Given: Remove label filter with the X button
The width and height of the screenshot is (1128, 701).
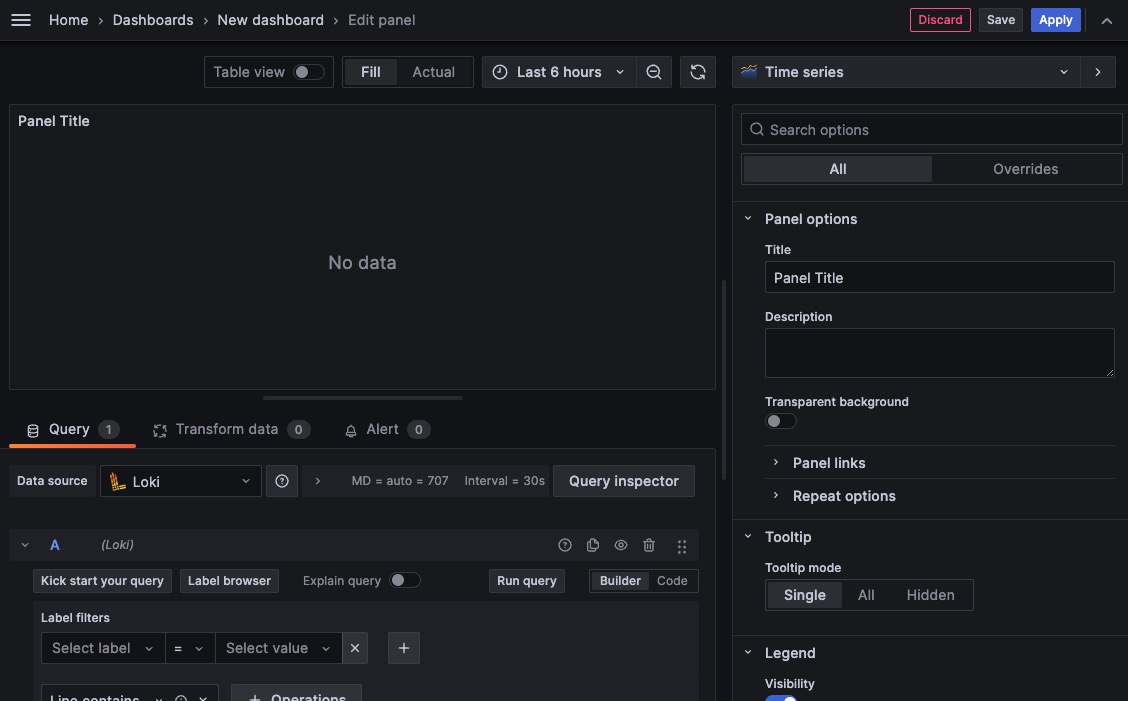Looking at the screenshot, I should coord(355,648).
